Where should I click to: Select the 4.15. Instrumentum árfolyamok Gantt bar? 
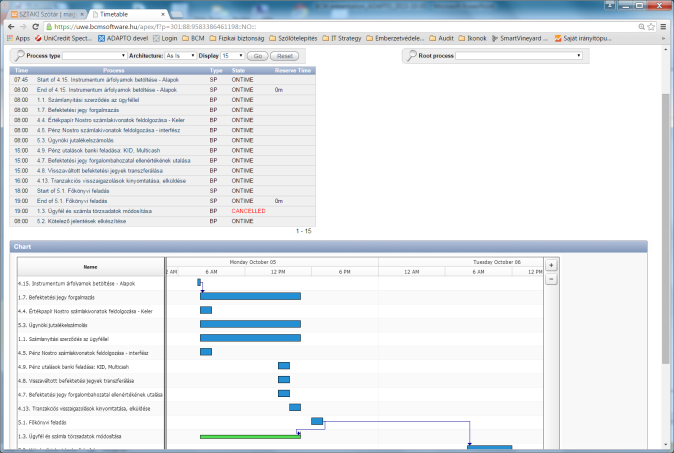click(x=199, y=282)
